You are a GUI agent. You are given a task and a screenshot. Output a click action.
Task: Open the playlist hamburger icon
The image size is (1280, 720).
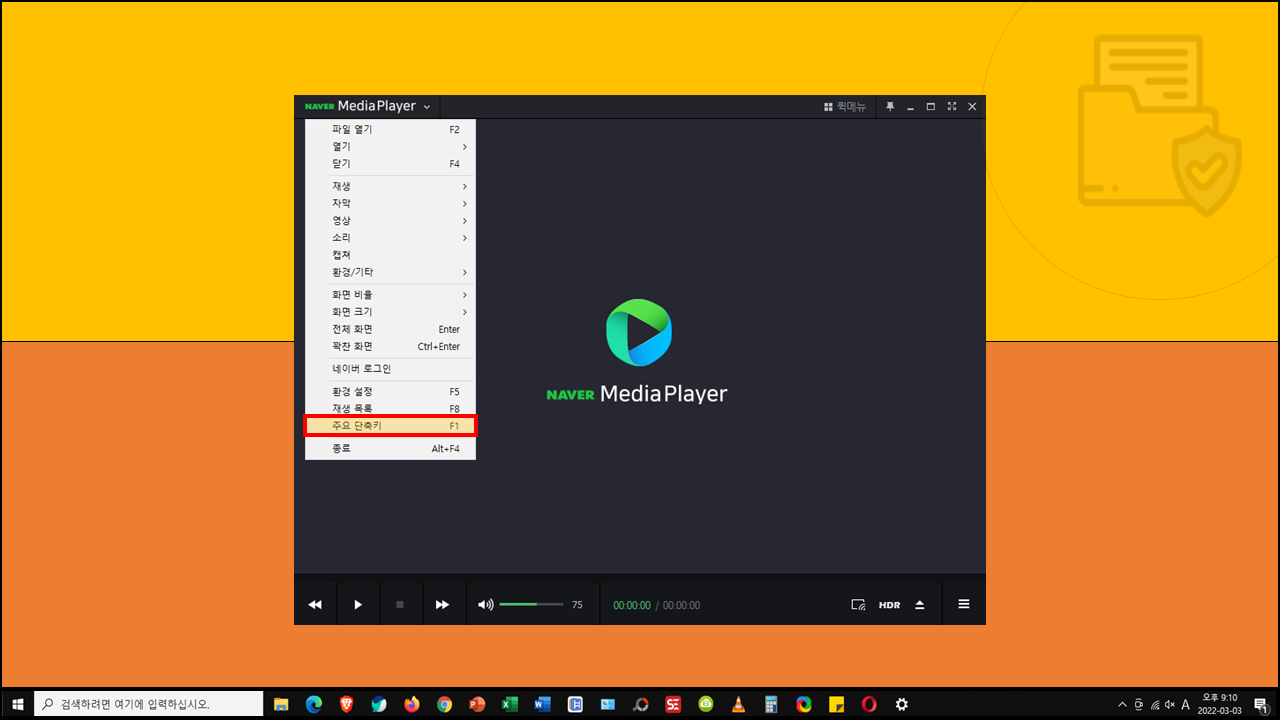[964, 604]
